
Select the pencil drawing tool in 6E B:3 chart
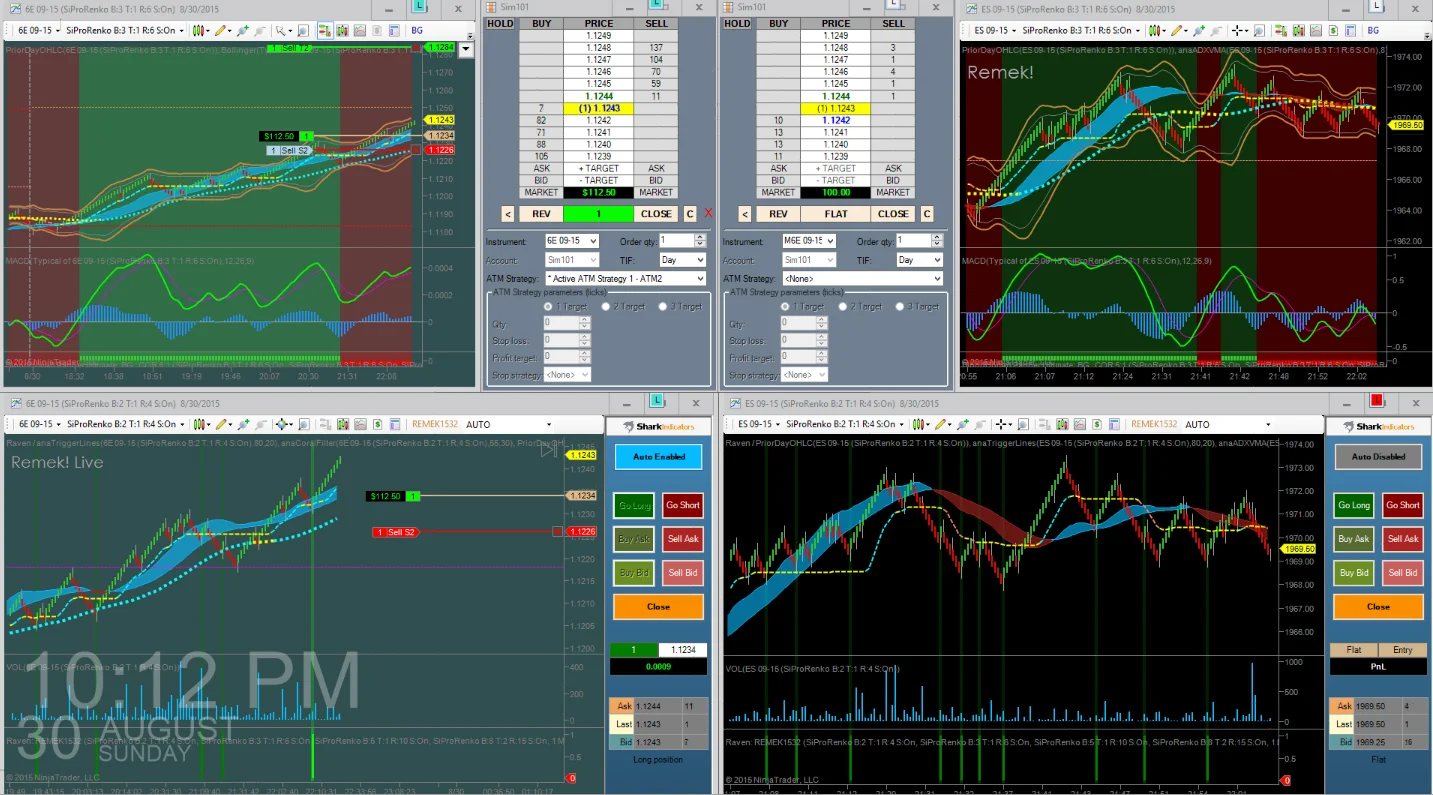coord(222,31)
